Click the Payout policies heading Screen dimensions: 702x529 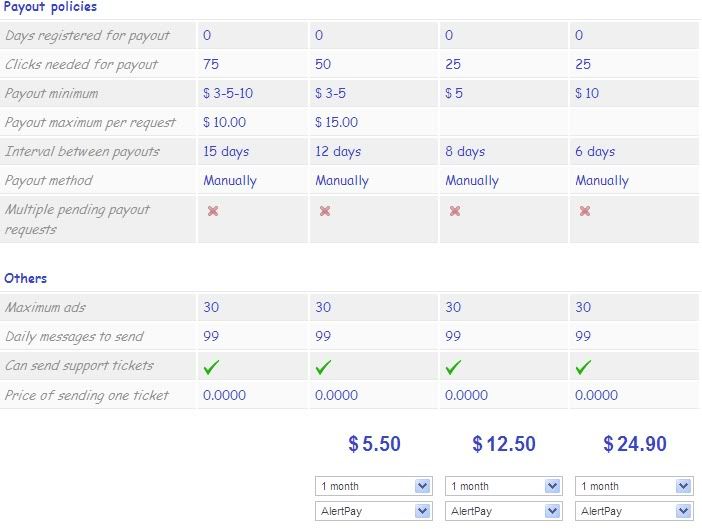click(x=51, y=7)
